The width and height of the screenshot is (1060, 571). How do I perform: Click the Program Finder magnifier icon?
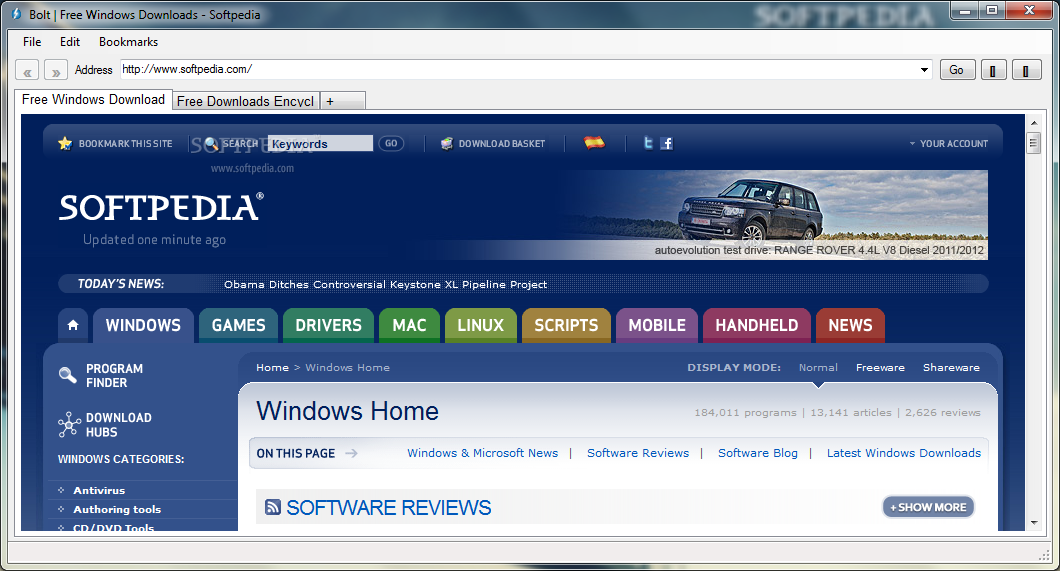coord(68,375)
